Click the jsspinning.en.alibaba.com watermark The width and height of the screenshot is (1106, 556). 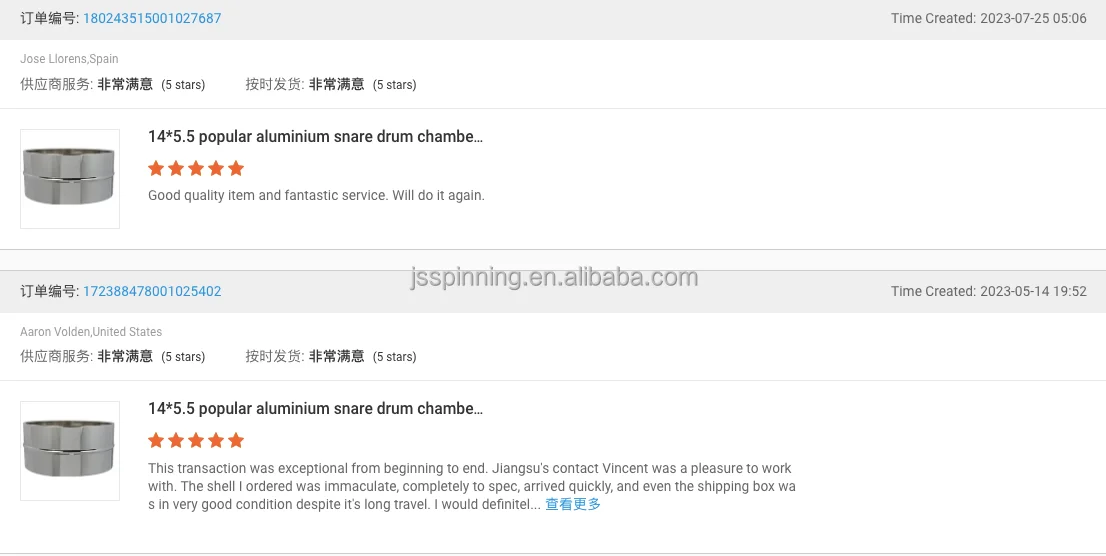click(553, 277)
